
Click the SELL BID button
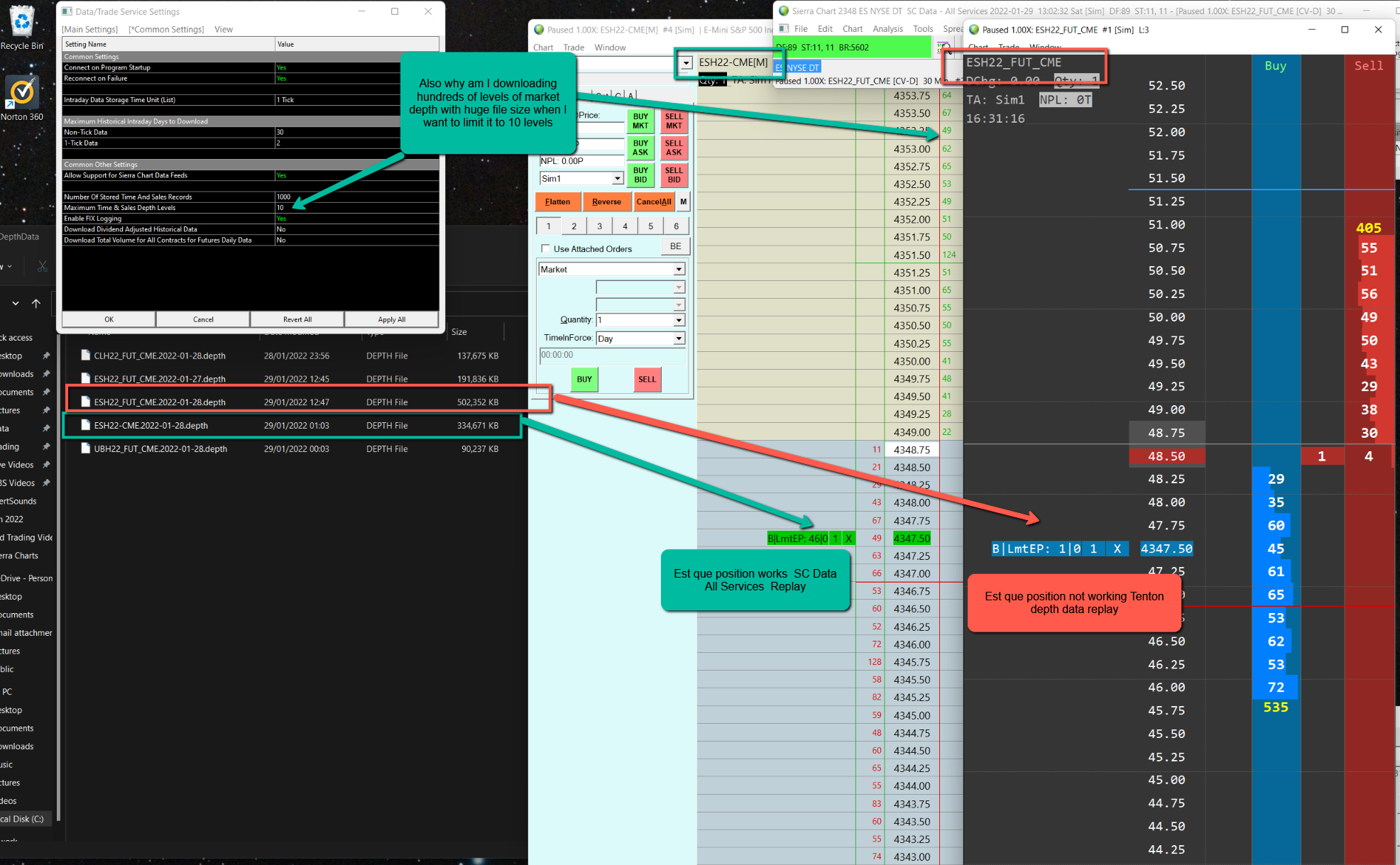[x=674, y=175]
